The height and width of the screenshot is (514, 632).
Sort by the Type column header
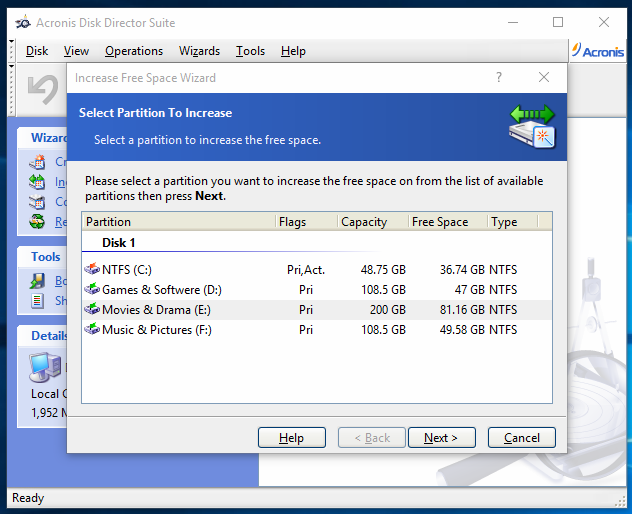pyautogui.click(x=513, y=222)
